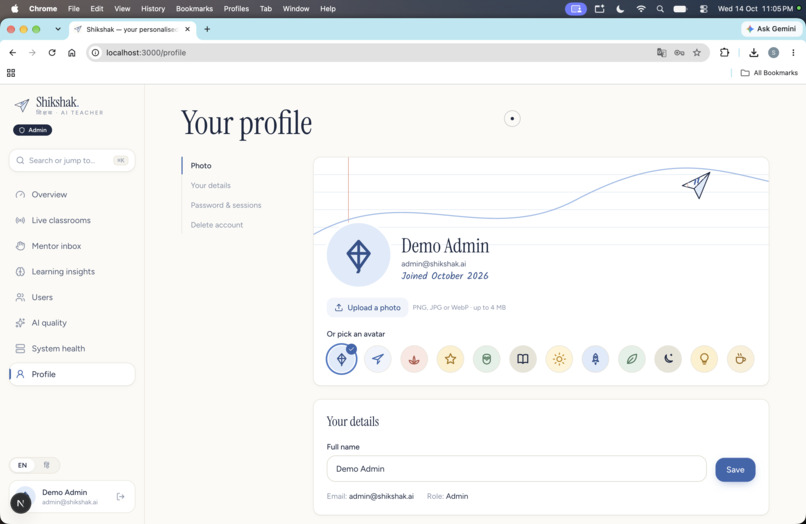This screenshot has height=524, width=806.
Task: Open the N developer tools badge
Action: [21, 503]
